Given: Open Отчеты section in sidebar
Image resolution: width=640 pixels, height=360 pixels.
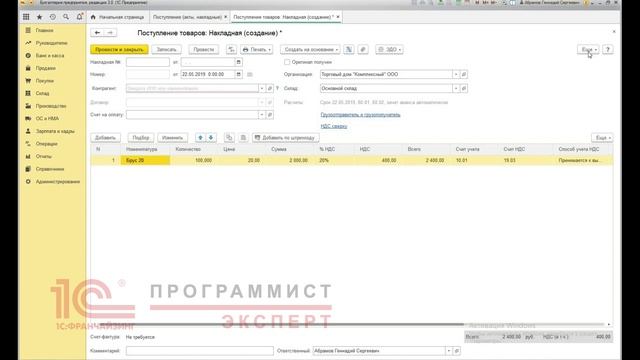Looking at the screenshot, I should click(x=44, y=156).
